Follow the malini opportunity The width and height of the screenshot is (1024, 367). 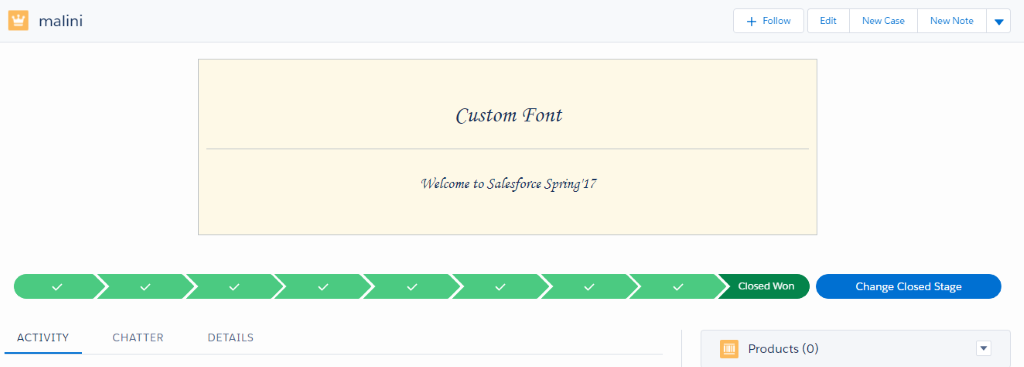[769, 21]
